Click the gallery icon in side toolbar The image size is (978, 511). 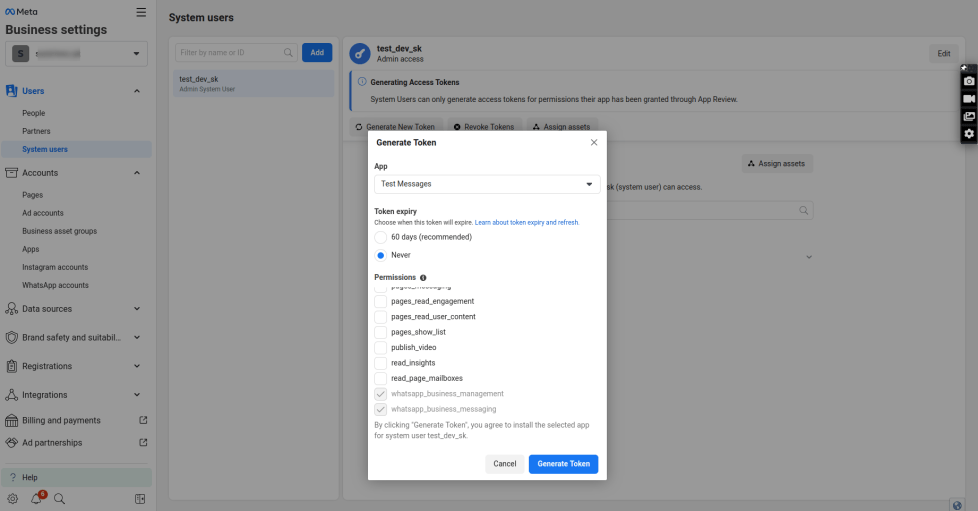pyautogui.click(x=969, y=117)
